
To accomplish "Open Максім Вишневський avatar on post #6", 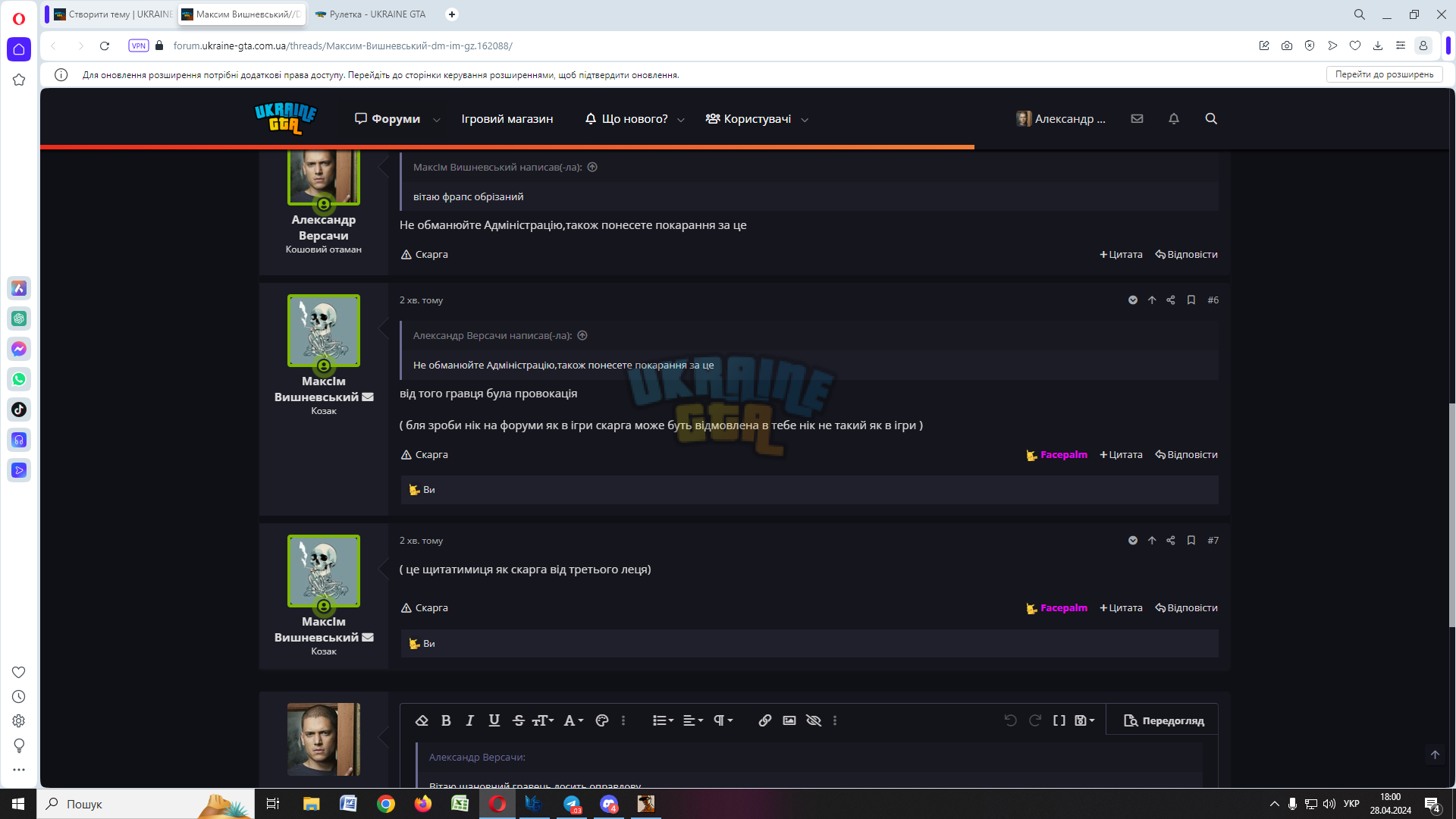I will [x=324, y=331].
